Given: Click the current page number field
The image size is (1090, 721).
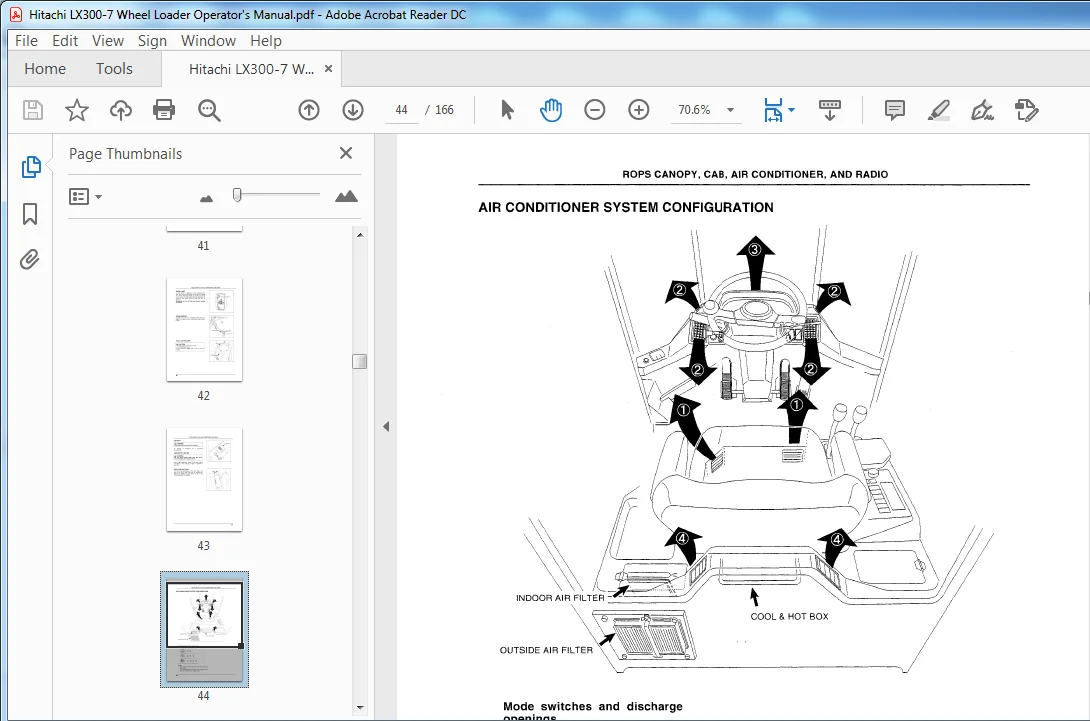Looking at the screenshot, I should [x=401, y=110].
